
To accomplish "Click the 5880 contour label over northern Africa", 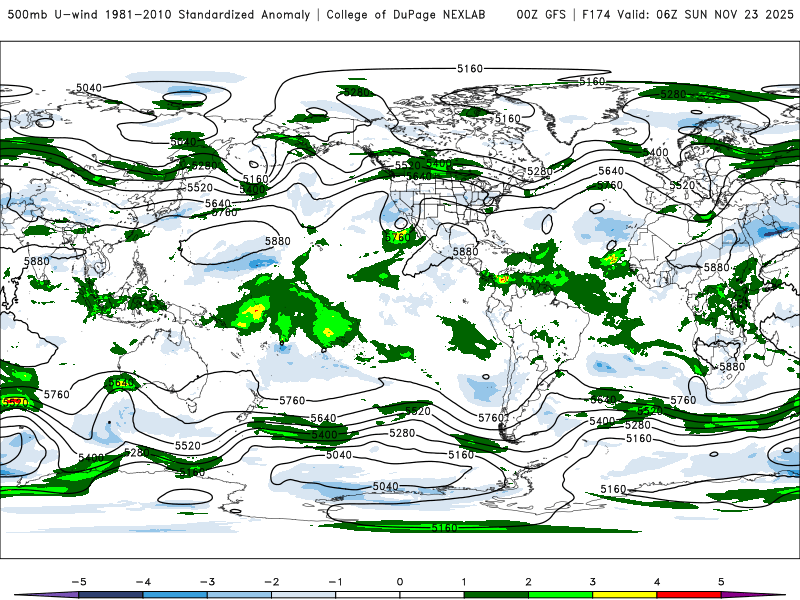I will (x=717, y=267).
